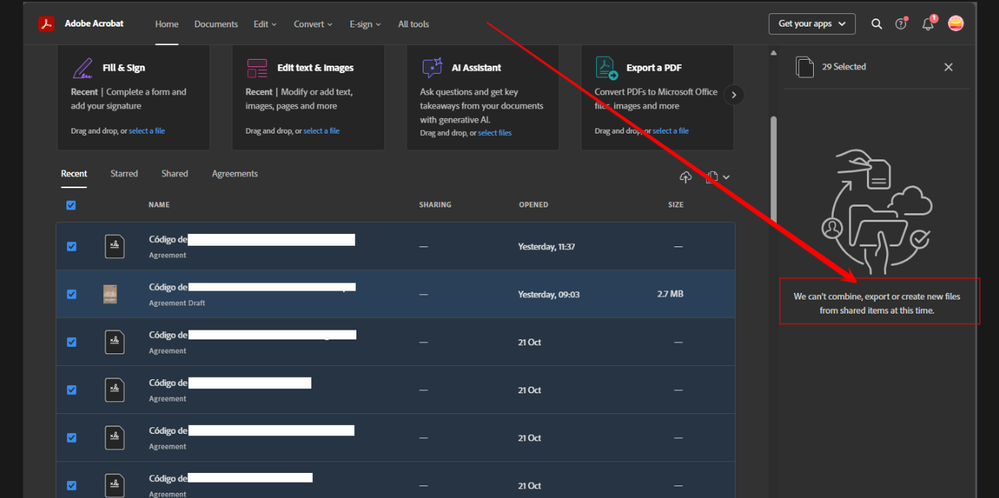Click the upload to cloud icon
999x498 pixels.
click(x=686, y=177)
